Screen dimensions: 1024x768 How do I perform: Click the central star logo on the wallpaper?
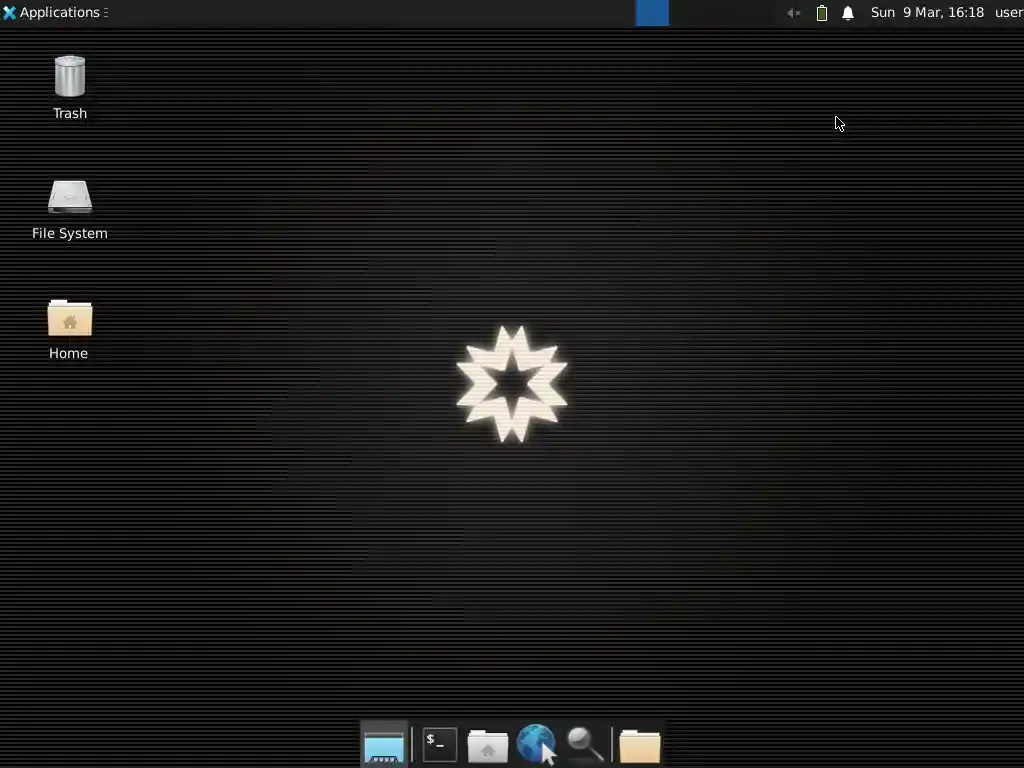click(x=512, y=384)
